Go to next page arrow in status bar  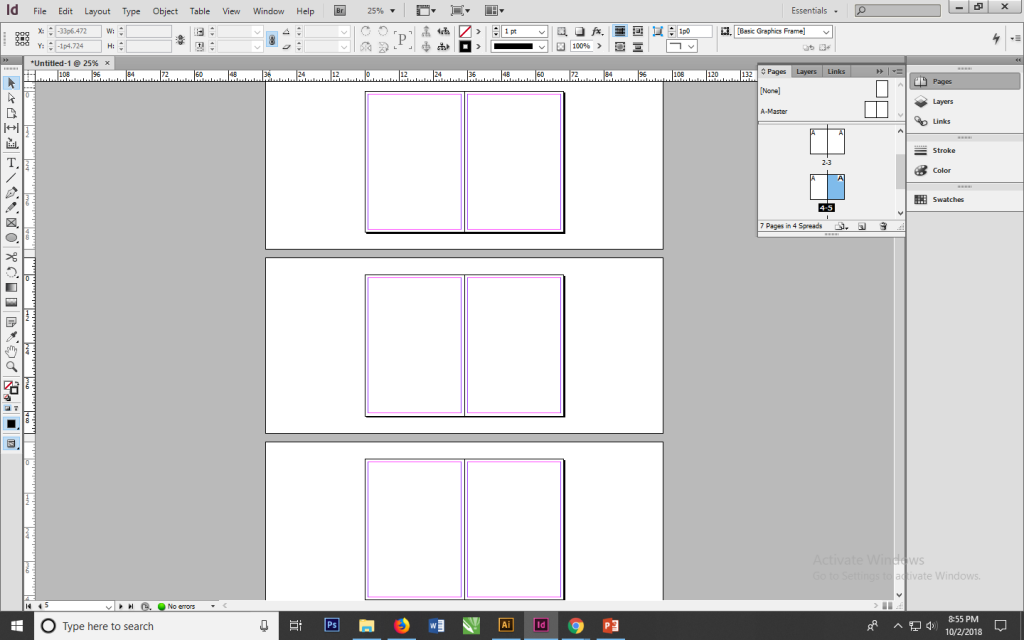(x=121, y=607)
